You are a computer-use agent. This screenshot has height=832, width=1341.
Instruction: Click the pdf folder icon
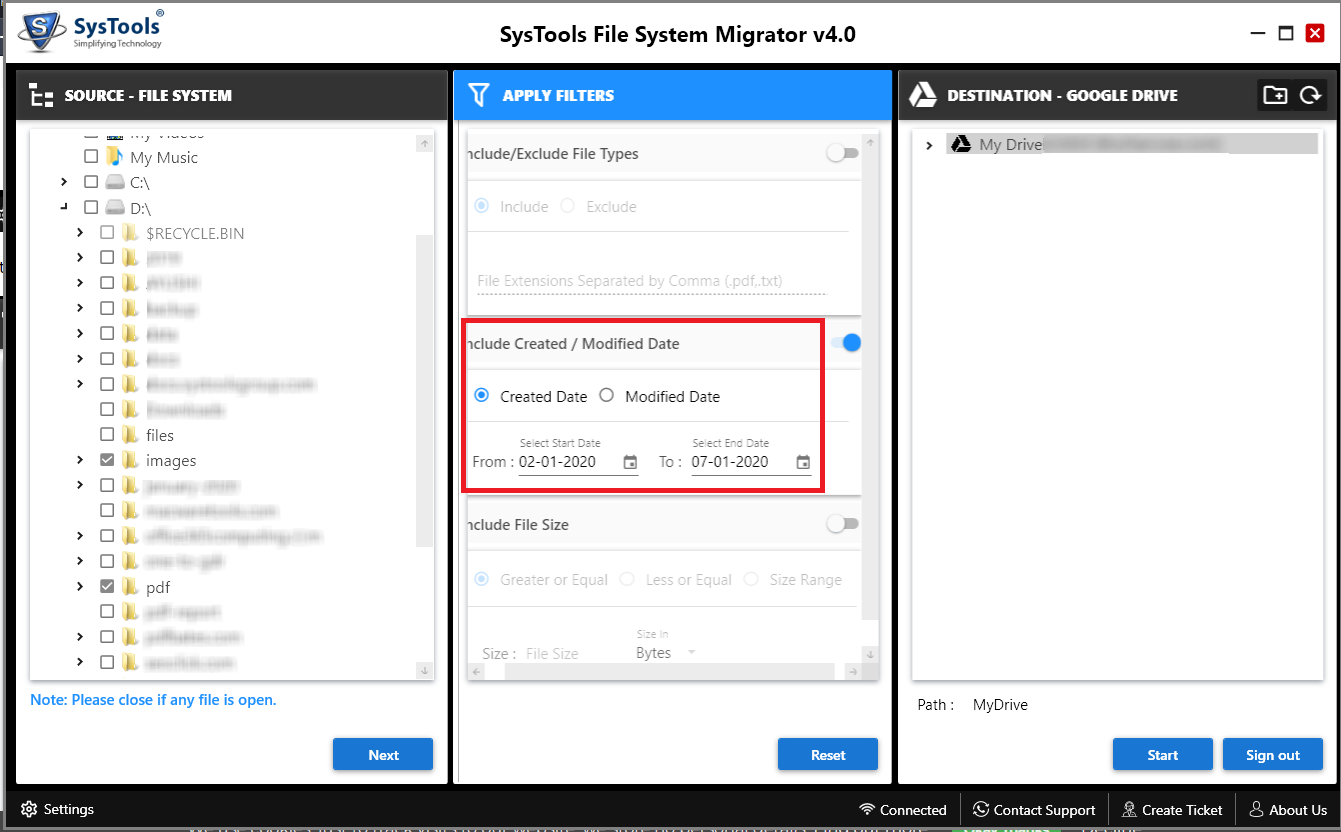coord(130,587)
